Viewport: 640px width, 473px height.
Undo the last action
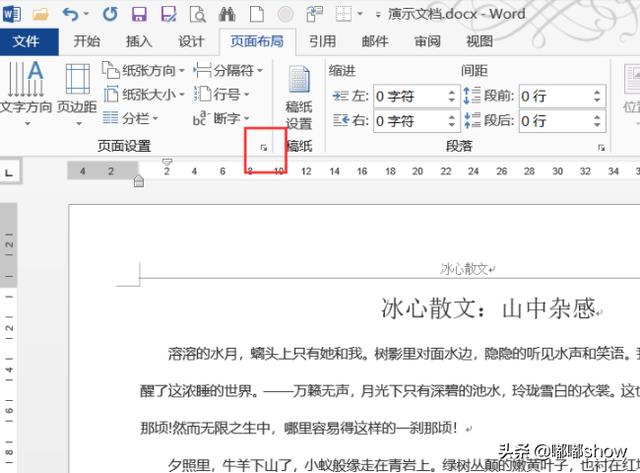(70, 15)
